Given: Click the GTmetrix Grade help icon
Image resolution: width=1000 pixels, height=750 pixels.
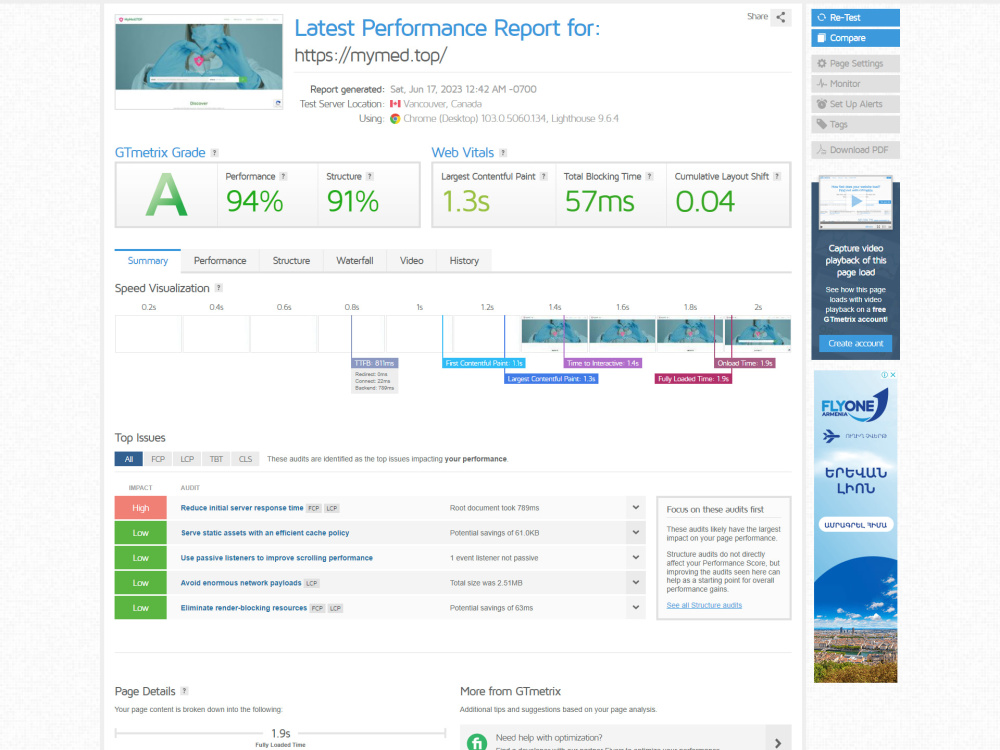Looking at the screenshot, I should tap(214, 153).
